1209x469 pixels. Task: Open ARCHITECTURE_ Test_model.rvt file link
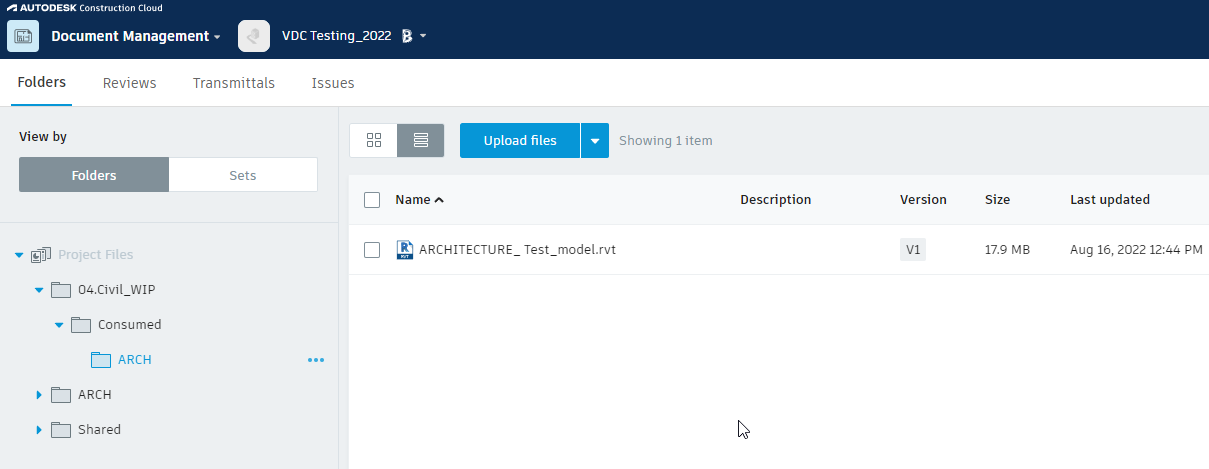[x=517, y=250]
